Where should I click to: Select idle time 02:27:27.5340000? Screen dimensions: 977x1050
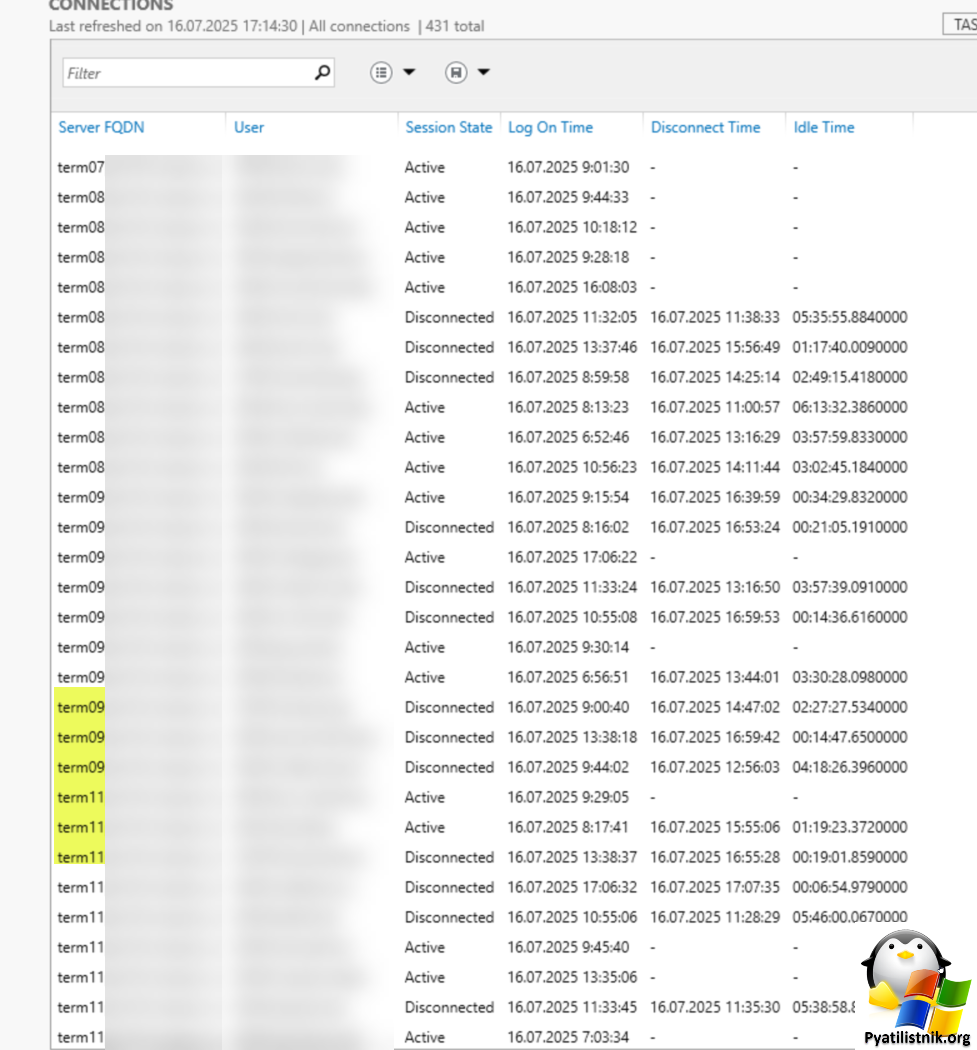pyautogui.click(x=850, y=707)
